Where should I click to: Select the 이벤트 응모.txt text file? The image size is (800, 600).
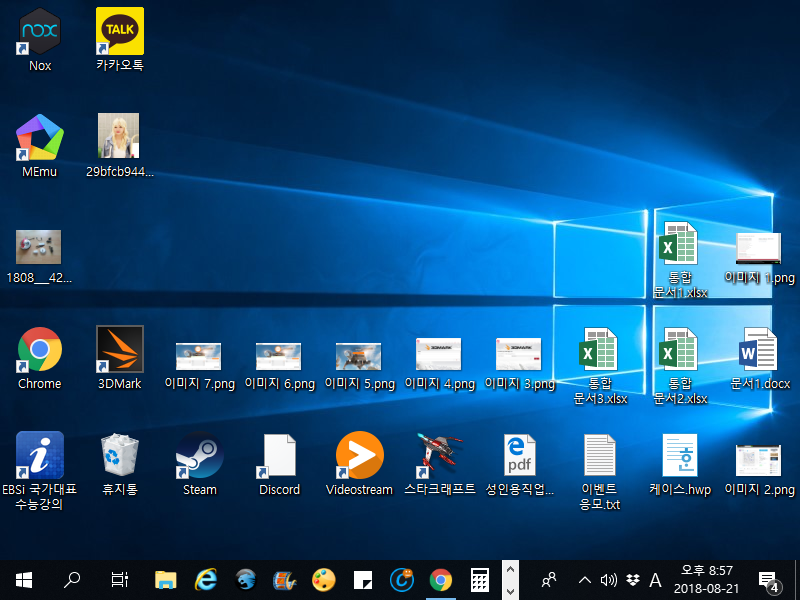coord(600,472)
